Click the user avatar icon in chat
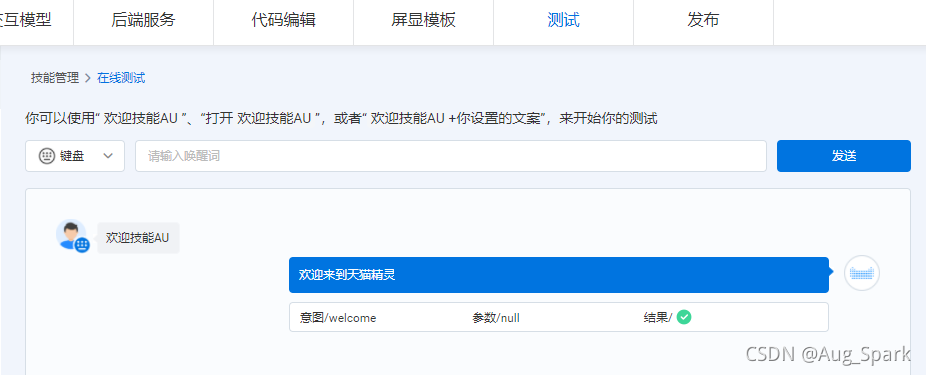The width and height of the screenshot is (926, 375). 72,236
